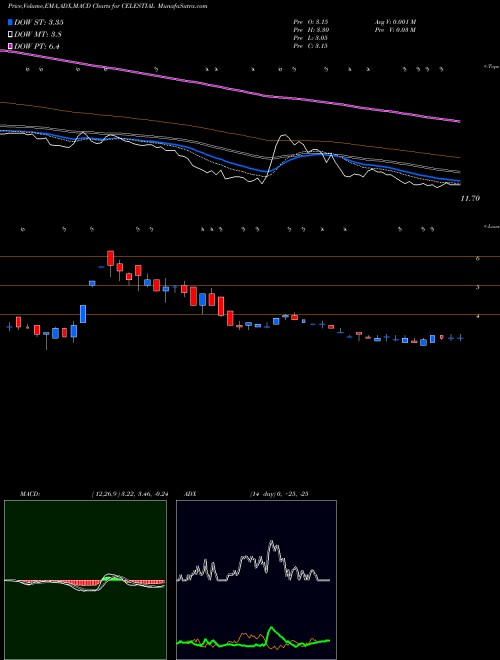Click the price axis label 4
The image size is (500, 660).
[x=478, y=317]
